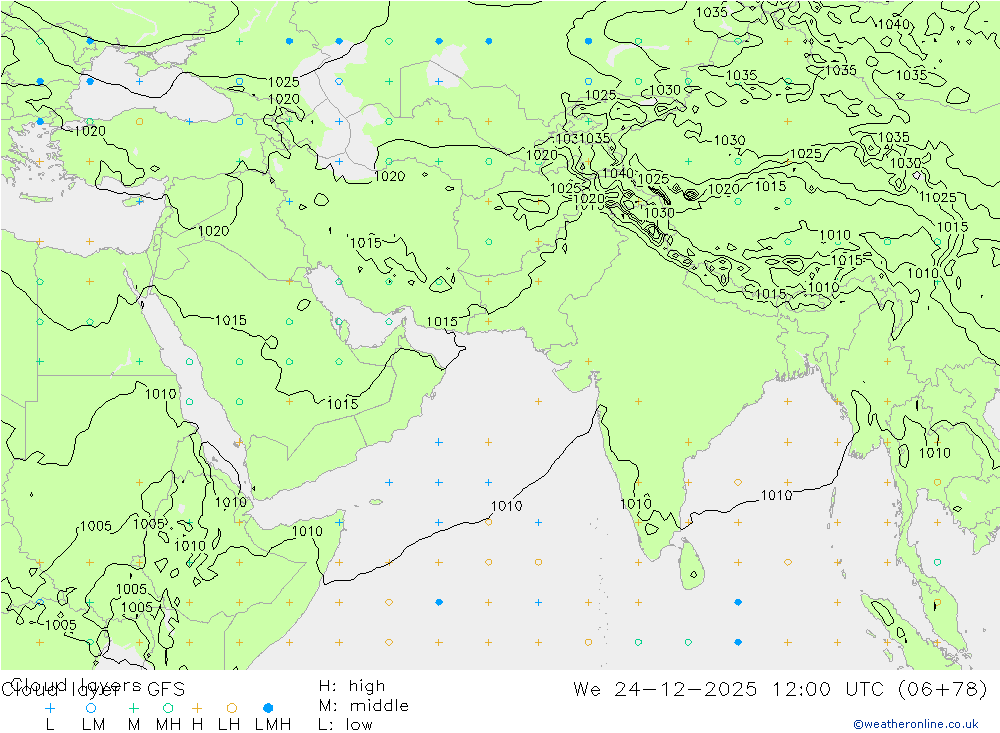Viewport: 1000px width, 733px height.
Task: Select the 'MH' legend label text
Action: (168, 725)
